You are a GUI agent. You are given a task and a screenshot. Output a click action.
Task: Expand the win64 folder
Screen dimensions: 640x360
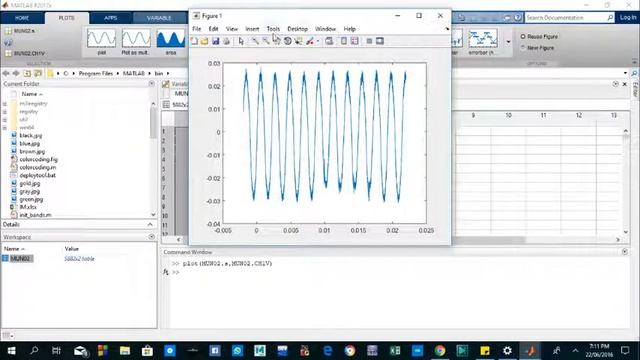tap(5, 128)
